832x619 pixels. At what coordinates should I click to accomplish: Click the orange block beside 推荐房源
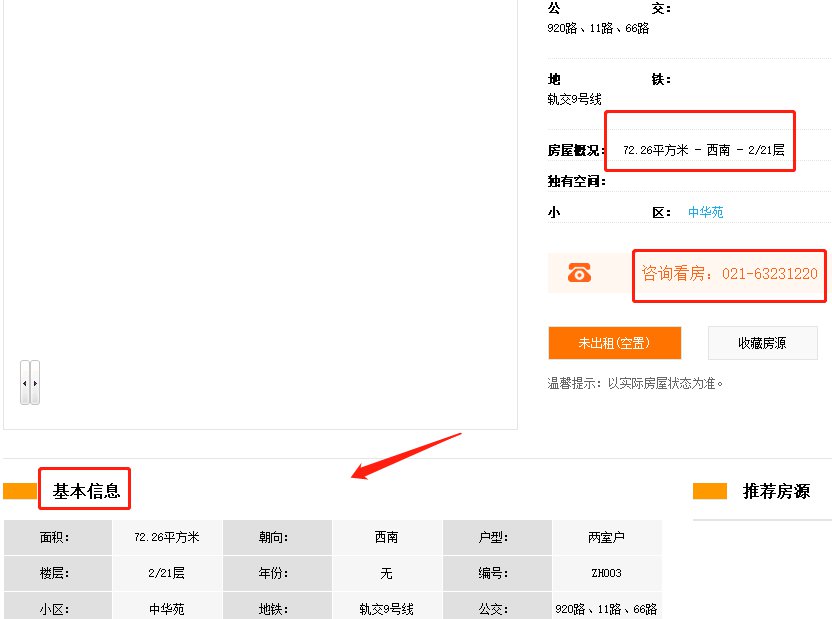tap(709, 491)
